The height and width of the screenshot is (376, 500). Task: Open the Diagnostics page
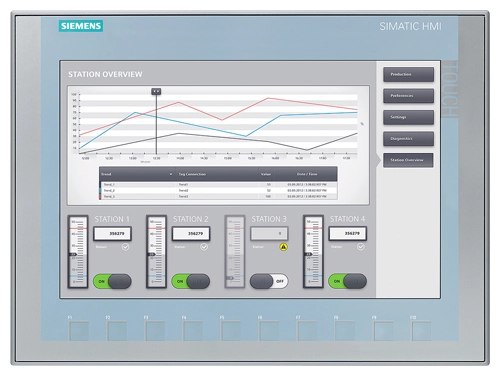pyautogui.click(x=408, y=139)
